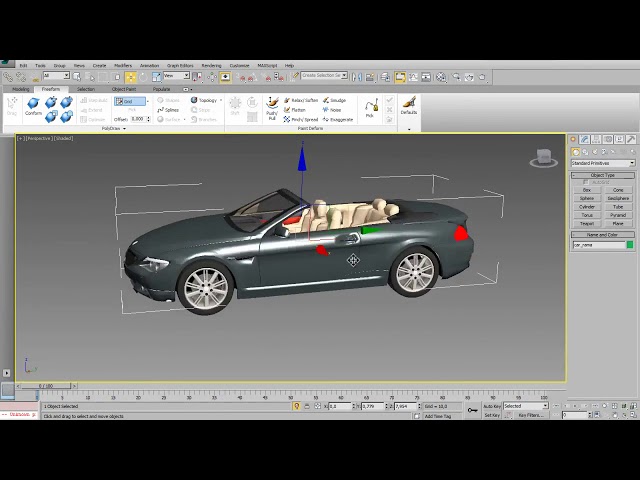The width and height of the screenshot is (640, 480).
Task: Toggle the Auto Key animation mode
Action: [x=491, y=406]
